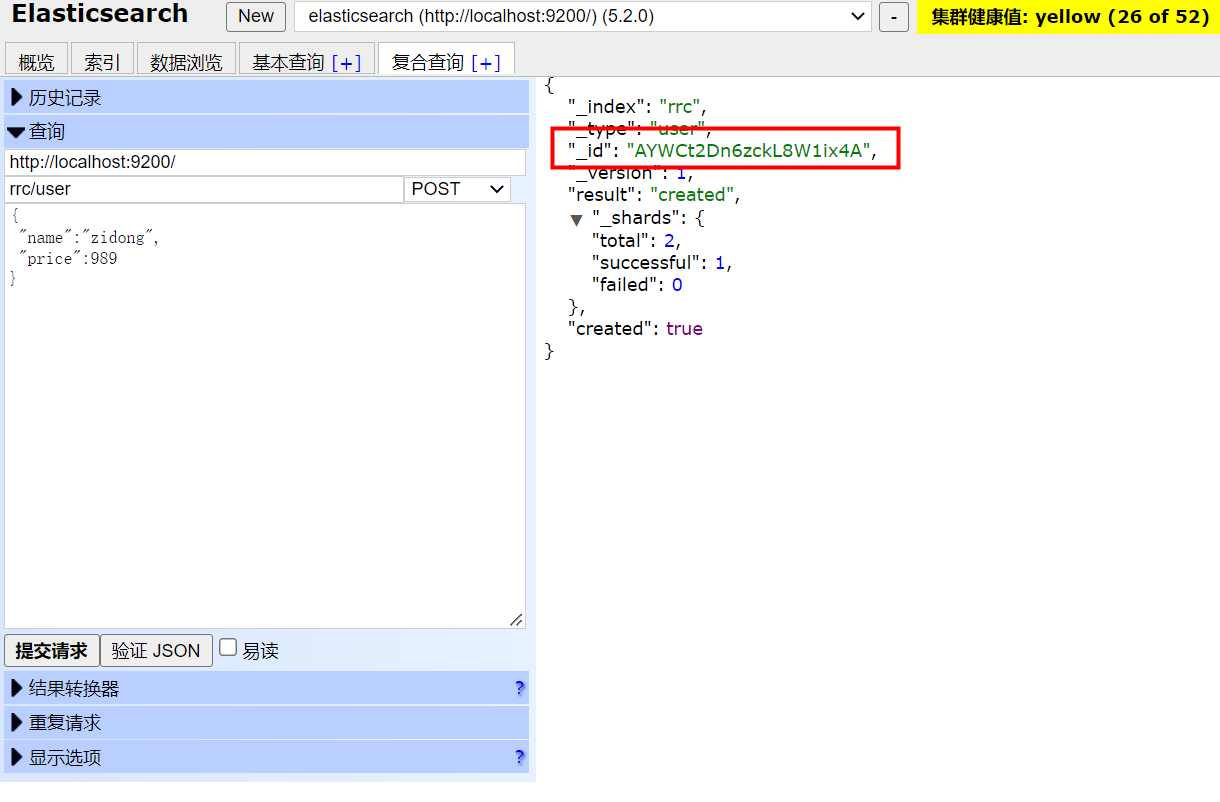Add a new 复合查询 tab with [+]
Screen dimensions: 1220x802
pos(486,63)
